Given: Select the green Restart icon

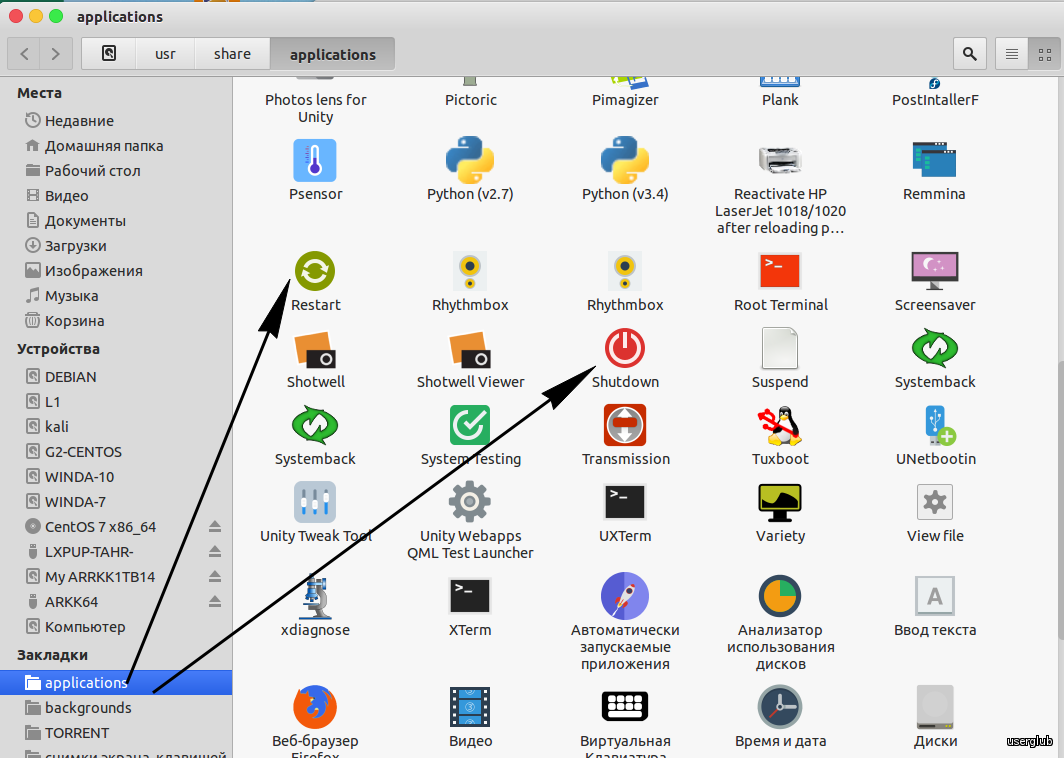Looking at the screenshot, I should [315, 271].
